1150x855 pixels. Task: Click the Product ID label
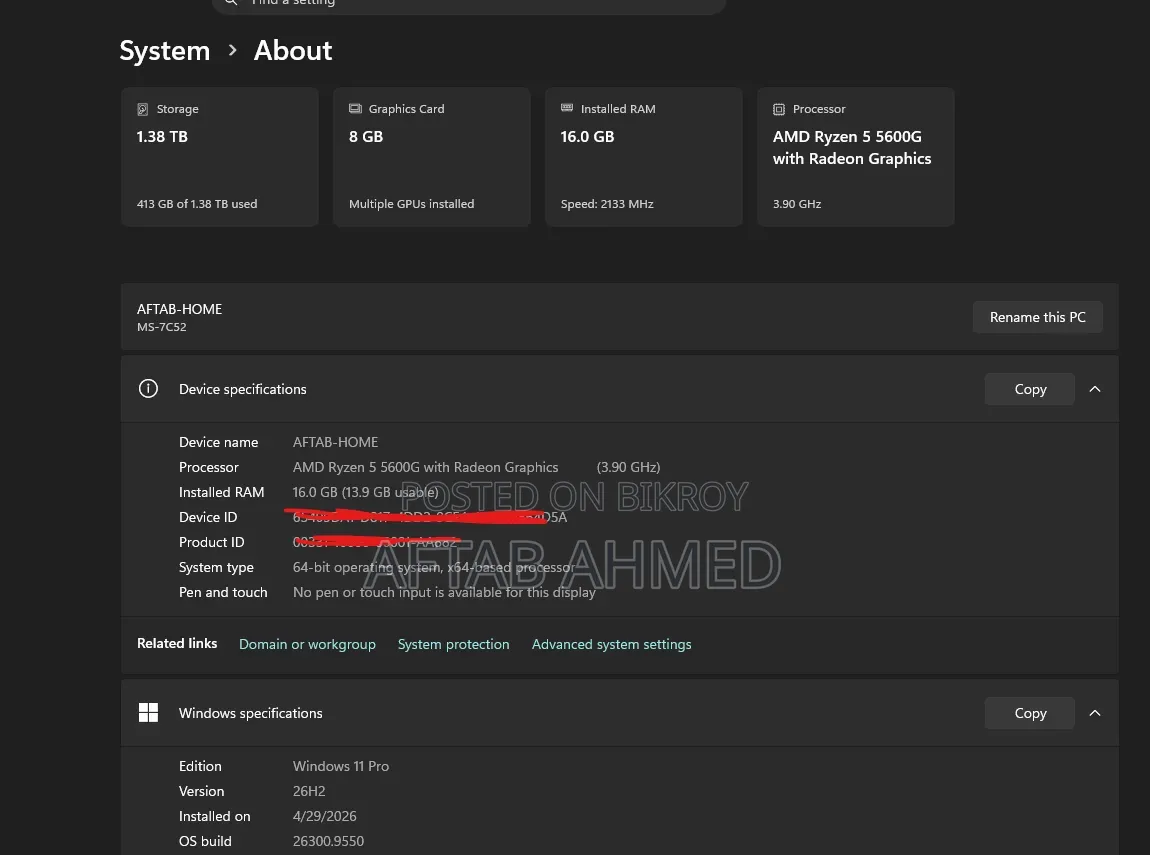(212, 542)
